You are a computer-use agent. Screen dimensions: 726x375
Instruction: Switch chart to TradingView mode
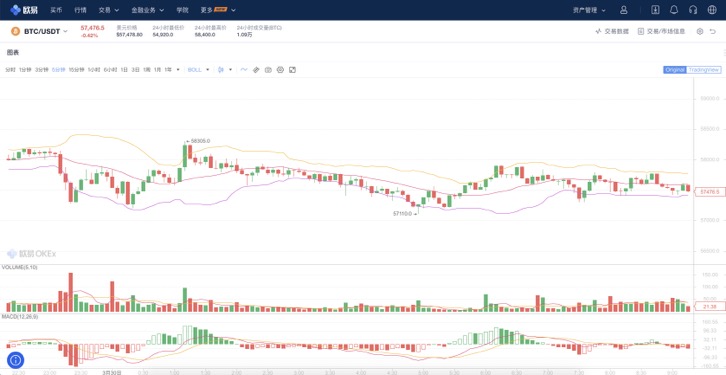(x=703, y=70)
